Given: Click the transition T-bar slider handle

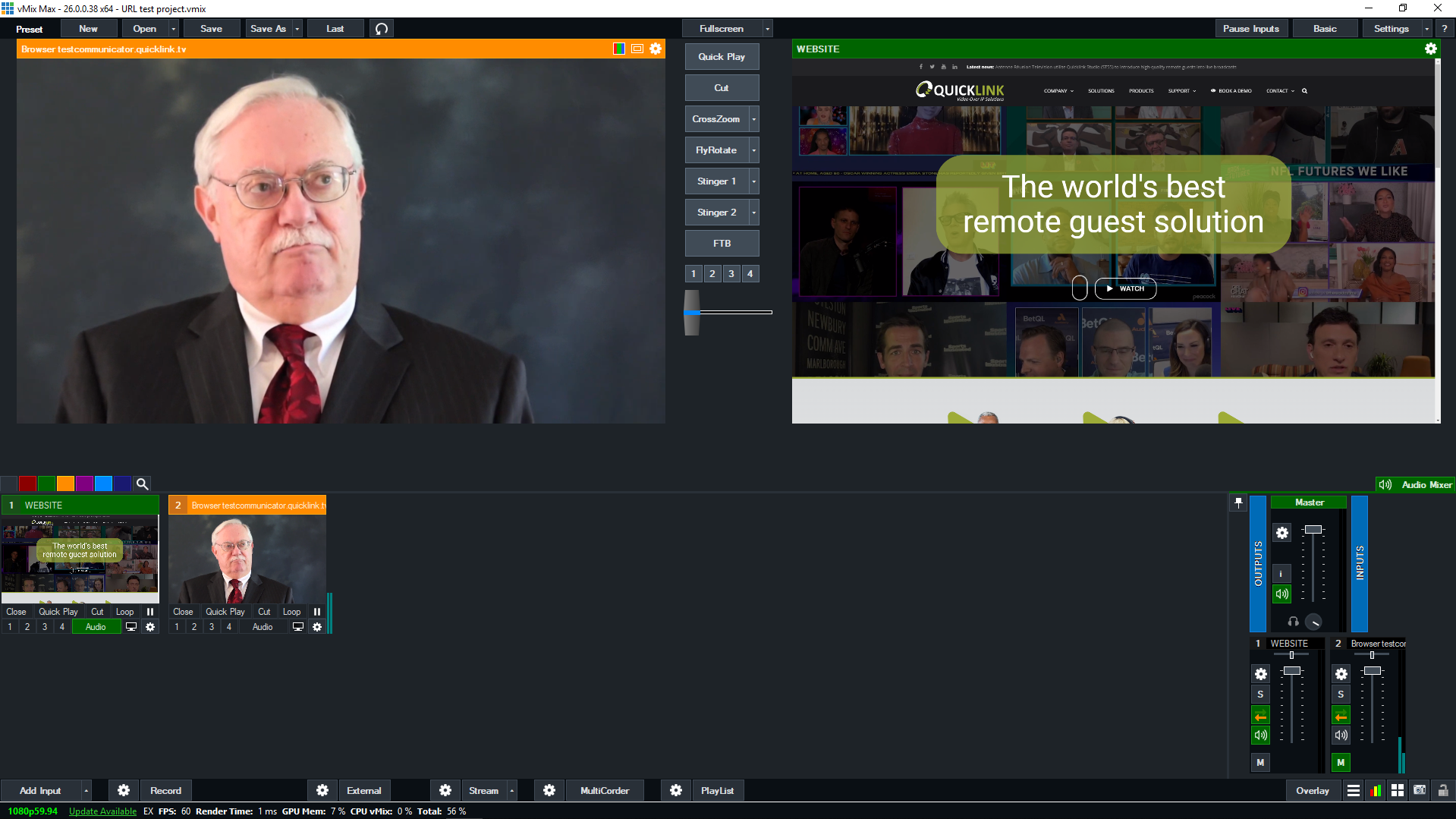Looking at the screenshot, I should pos(692,312).
